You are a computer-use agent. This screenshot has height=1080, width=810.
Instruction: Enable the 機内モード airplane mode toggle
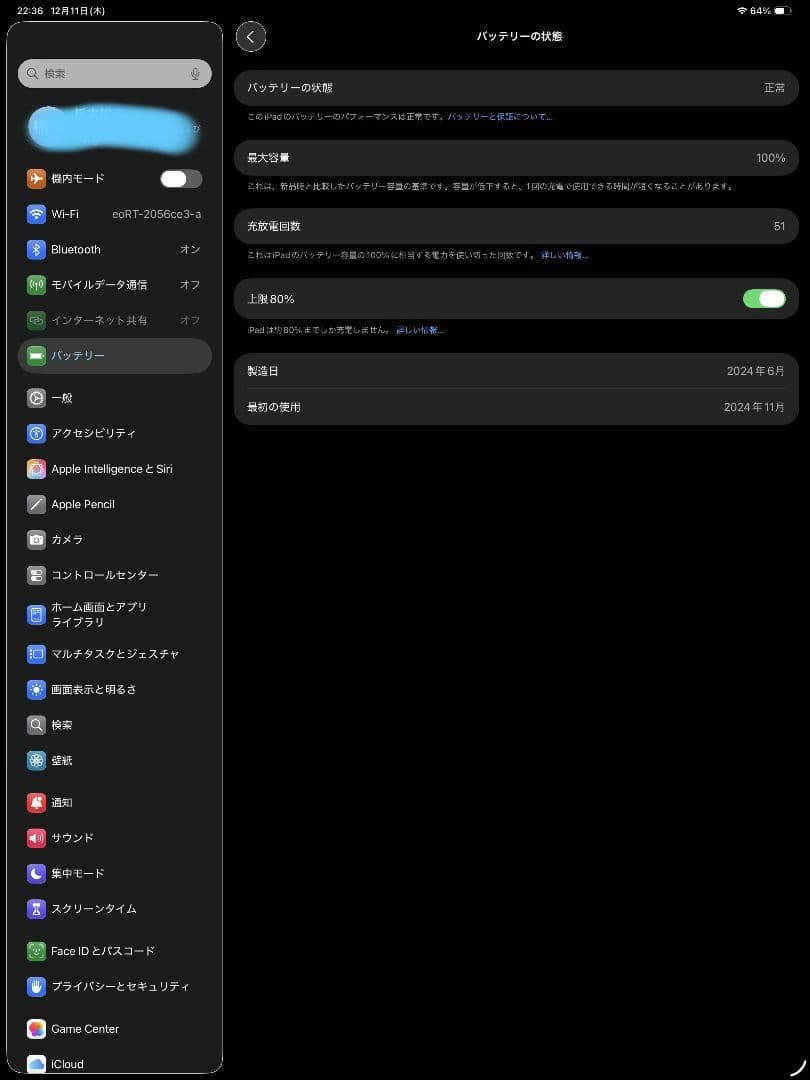tap(180, 178)
